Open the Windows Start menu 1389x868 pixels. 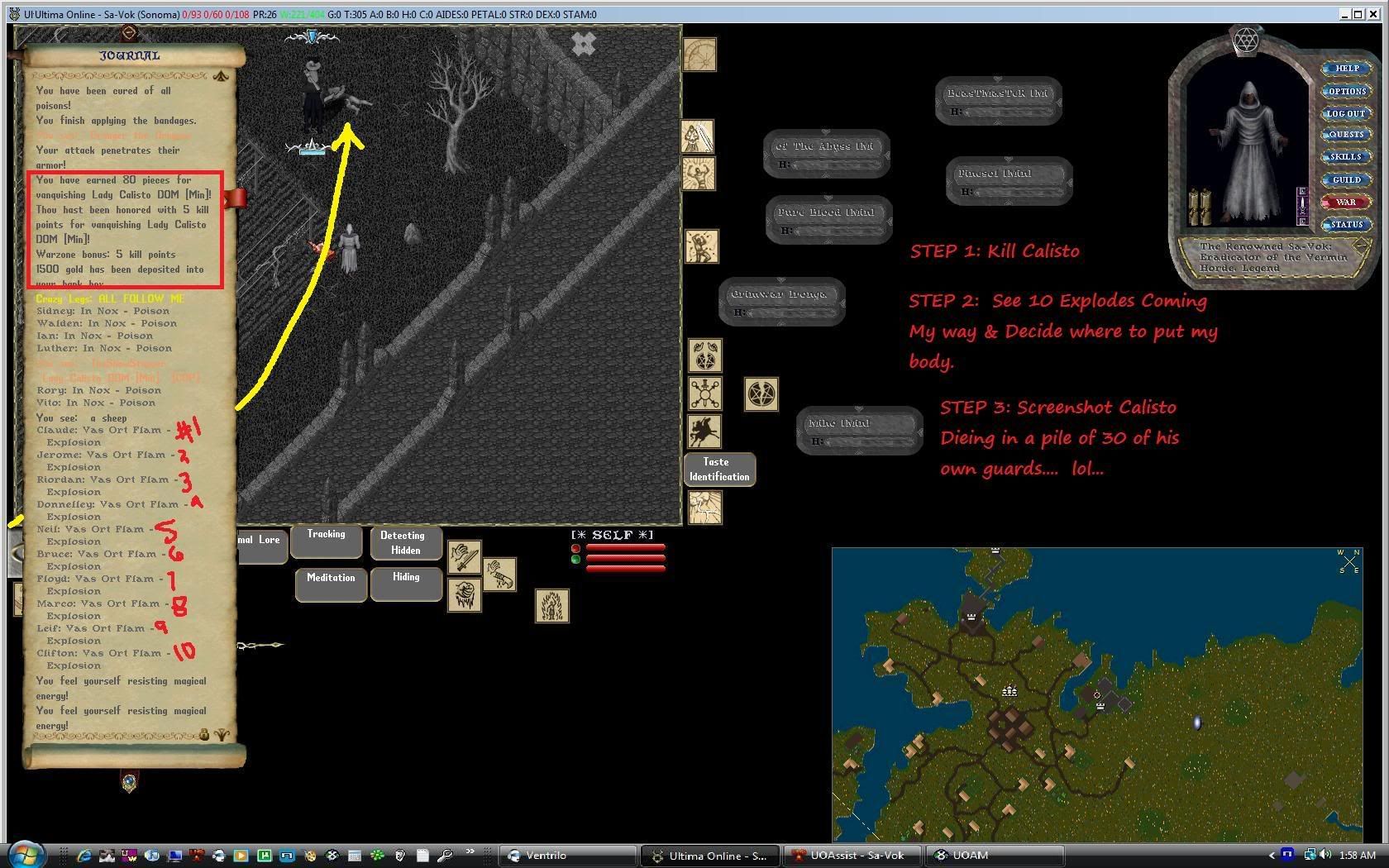[26, 854]
